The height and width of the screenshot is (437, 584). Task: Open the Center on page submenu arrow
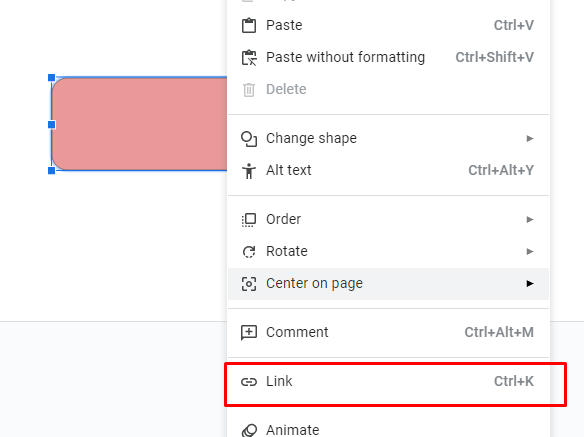pyautogui.click(x=530, y=284)
